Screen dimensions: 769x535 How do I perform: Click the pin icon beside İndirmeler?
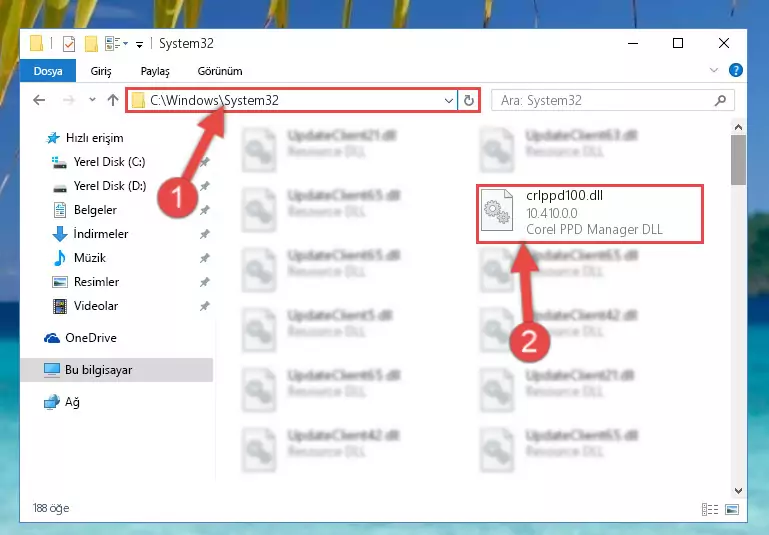click(205, 234)
